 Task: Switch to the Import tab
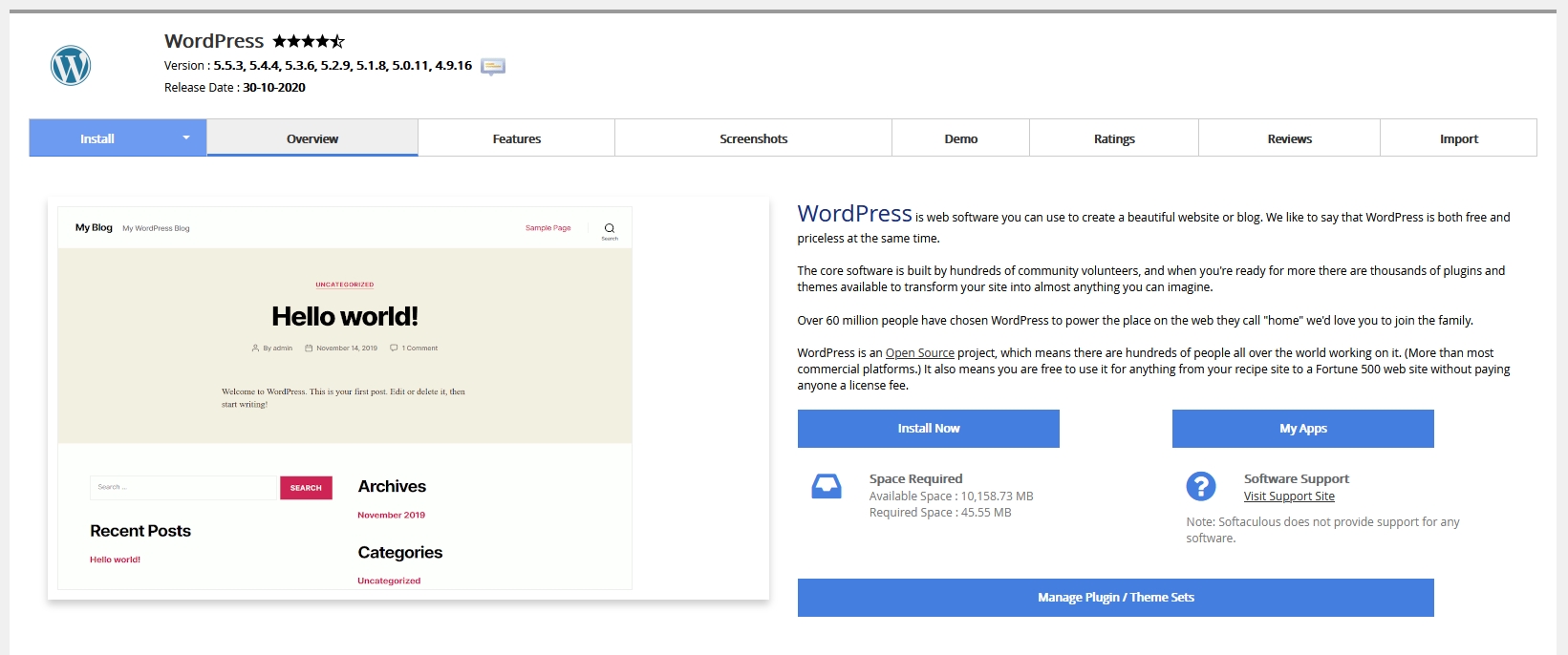(x=1458, y=138)
